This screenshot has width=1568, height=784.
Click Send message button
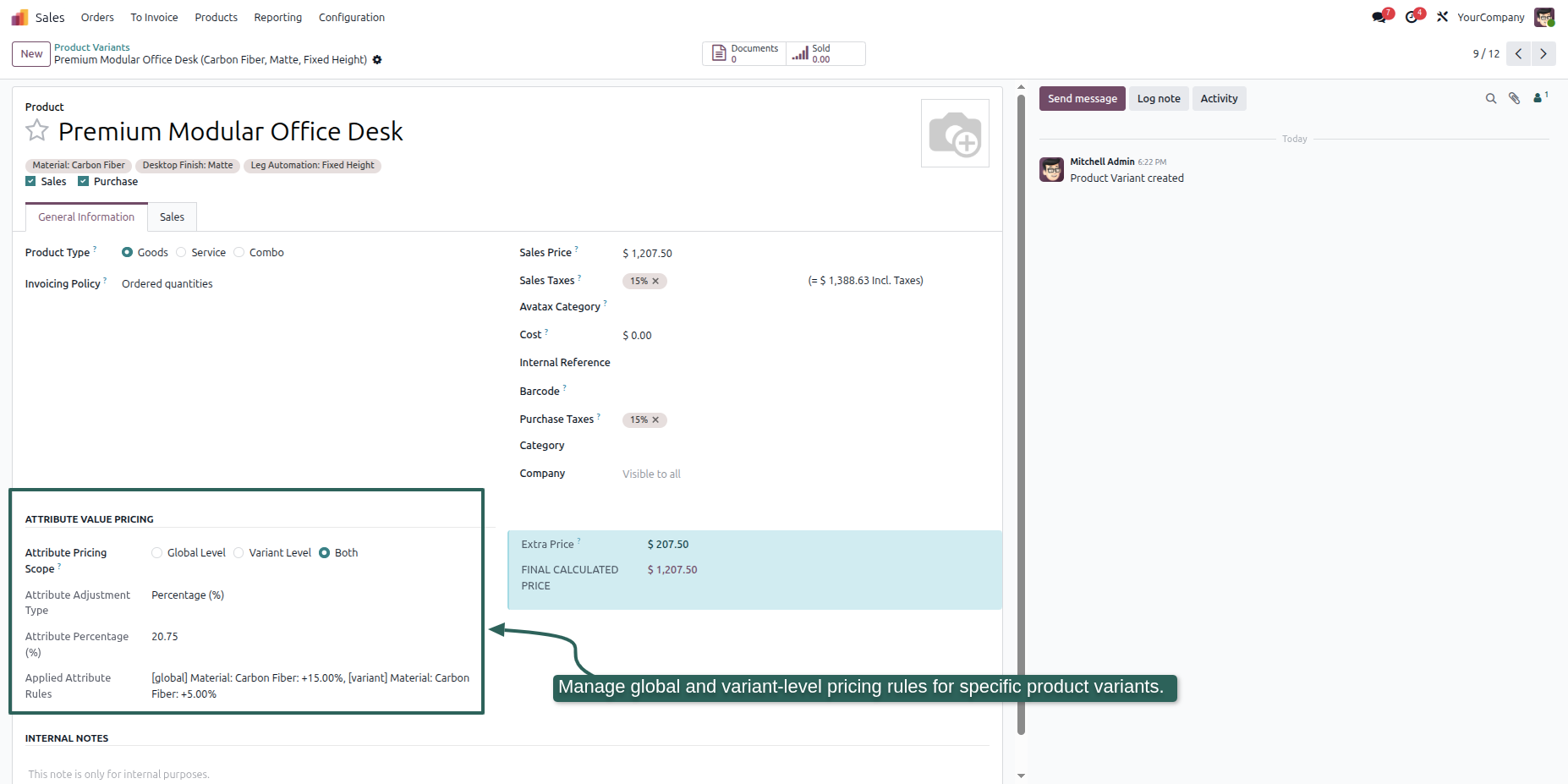(1083, 99)
